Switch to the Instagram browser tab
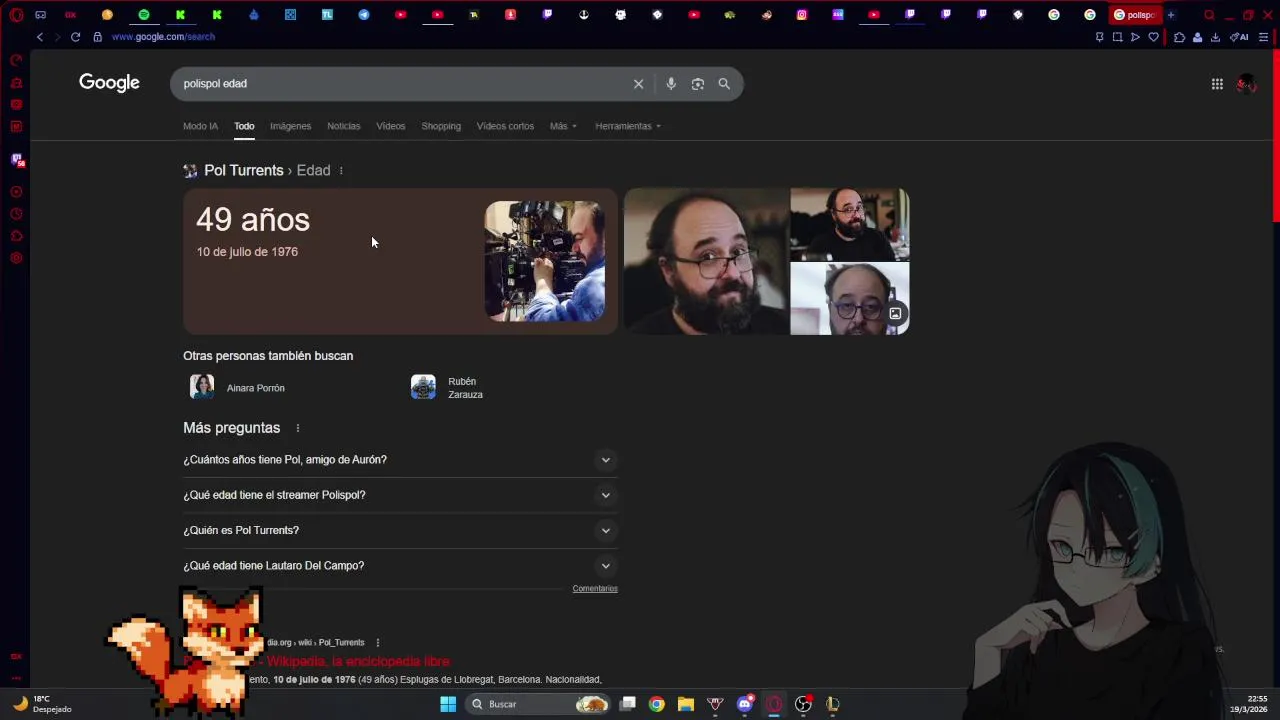Screen dimensions: 1280x720 [x=802, y=15]
